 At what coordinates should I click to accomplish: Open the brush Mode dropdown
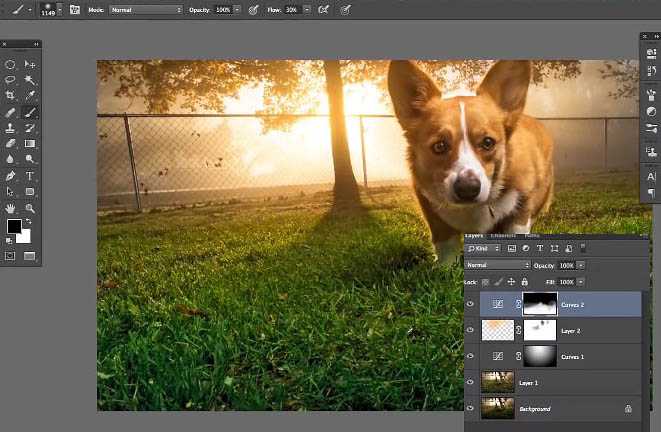(146, 9)
